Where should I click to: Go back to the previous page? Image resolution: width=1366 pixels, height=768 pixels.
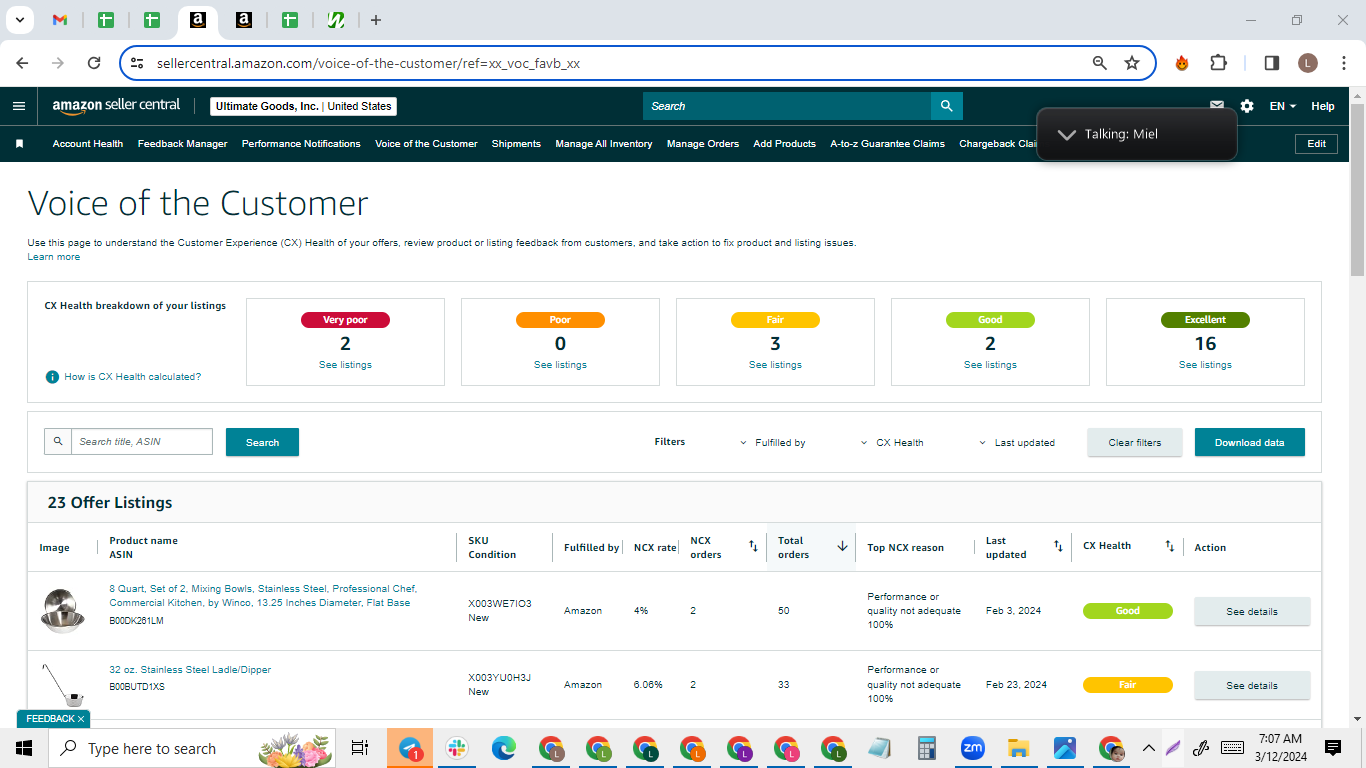tap(22, 63)
